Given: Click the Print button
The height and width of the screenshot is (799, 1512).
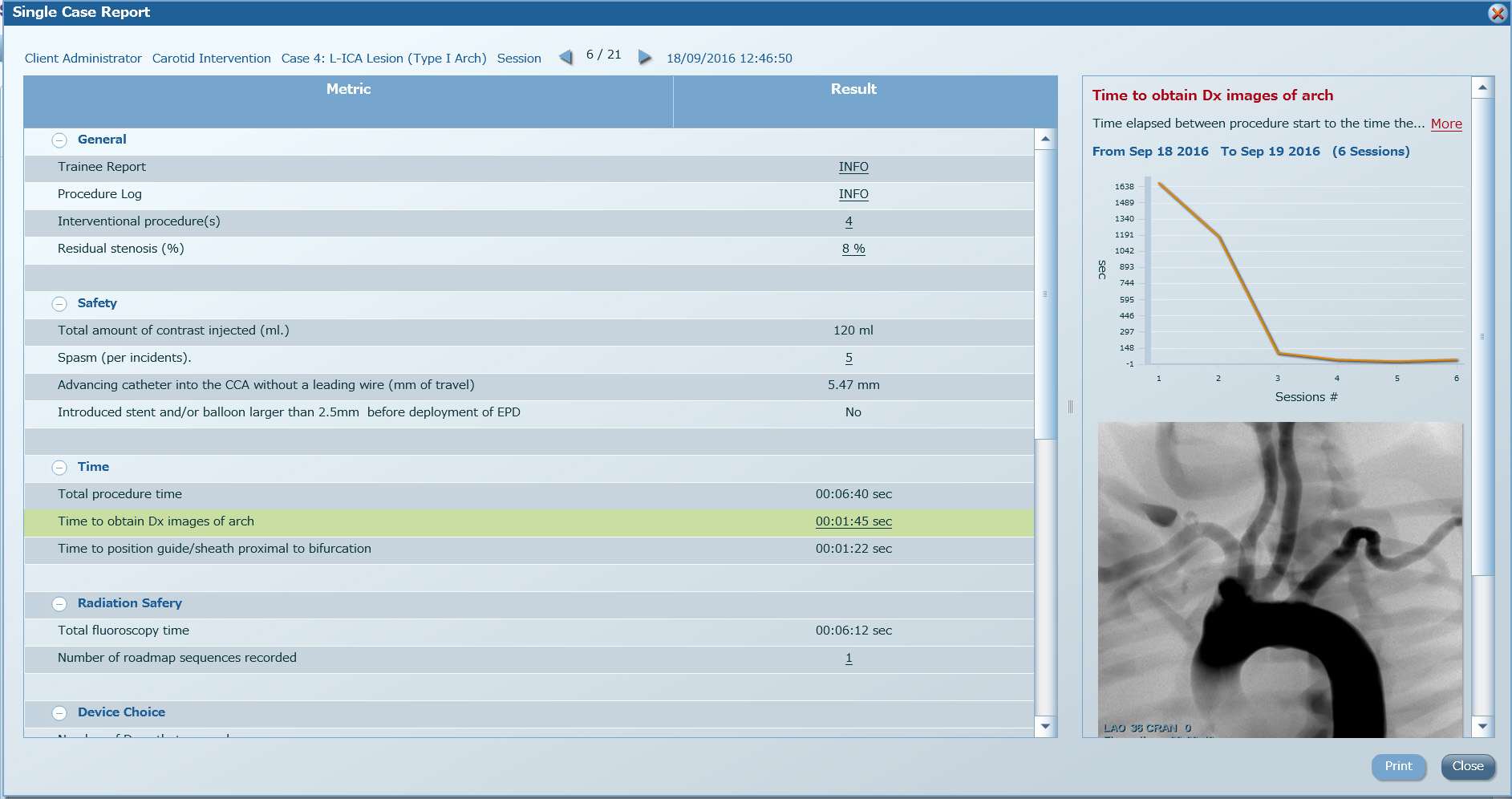Looking at the screenshot, I should pos(1397,766).
